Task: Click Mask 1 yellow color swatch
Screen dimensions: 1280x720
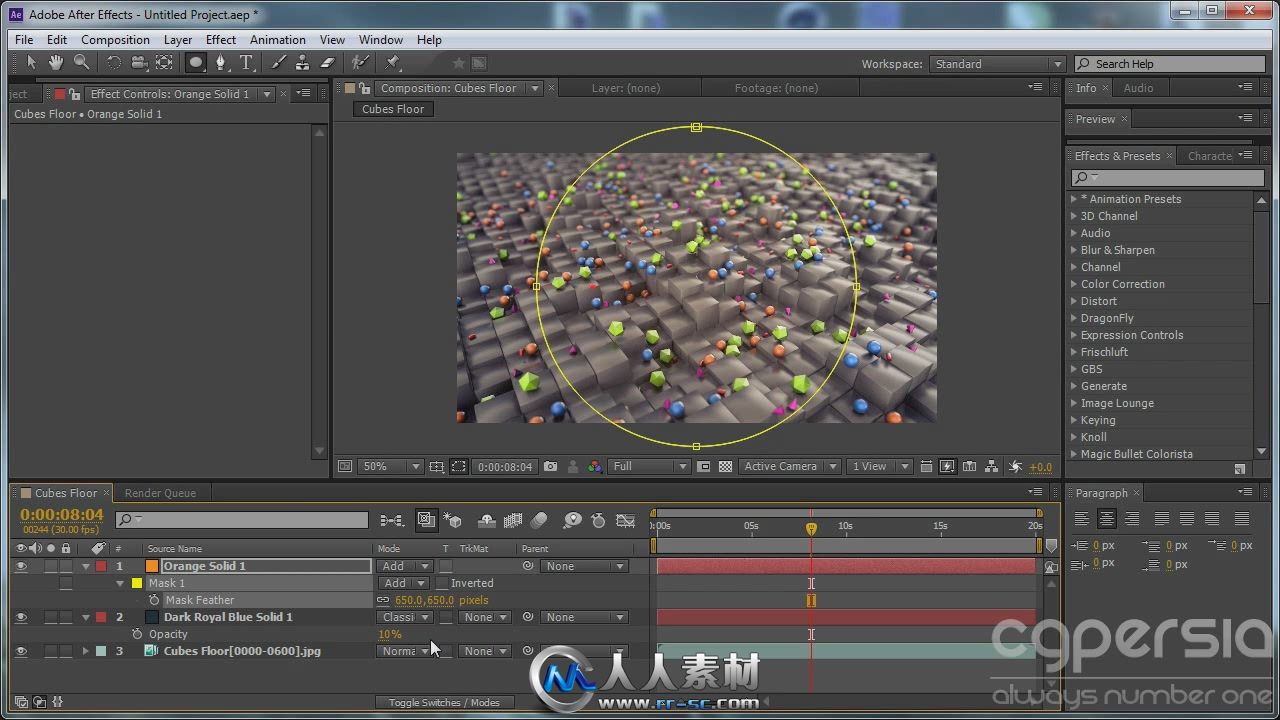Action: [x=137, y=583]
